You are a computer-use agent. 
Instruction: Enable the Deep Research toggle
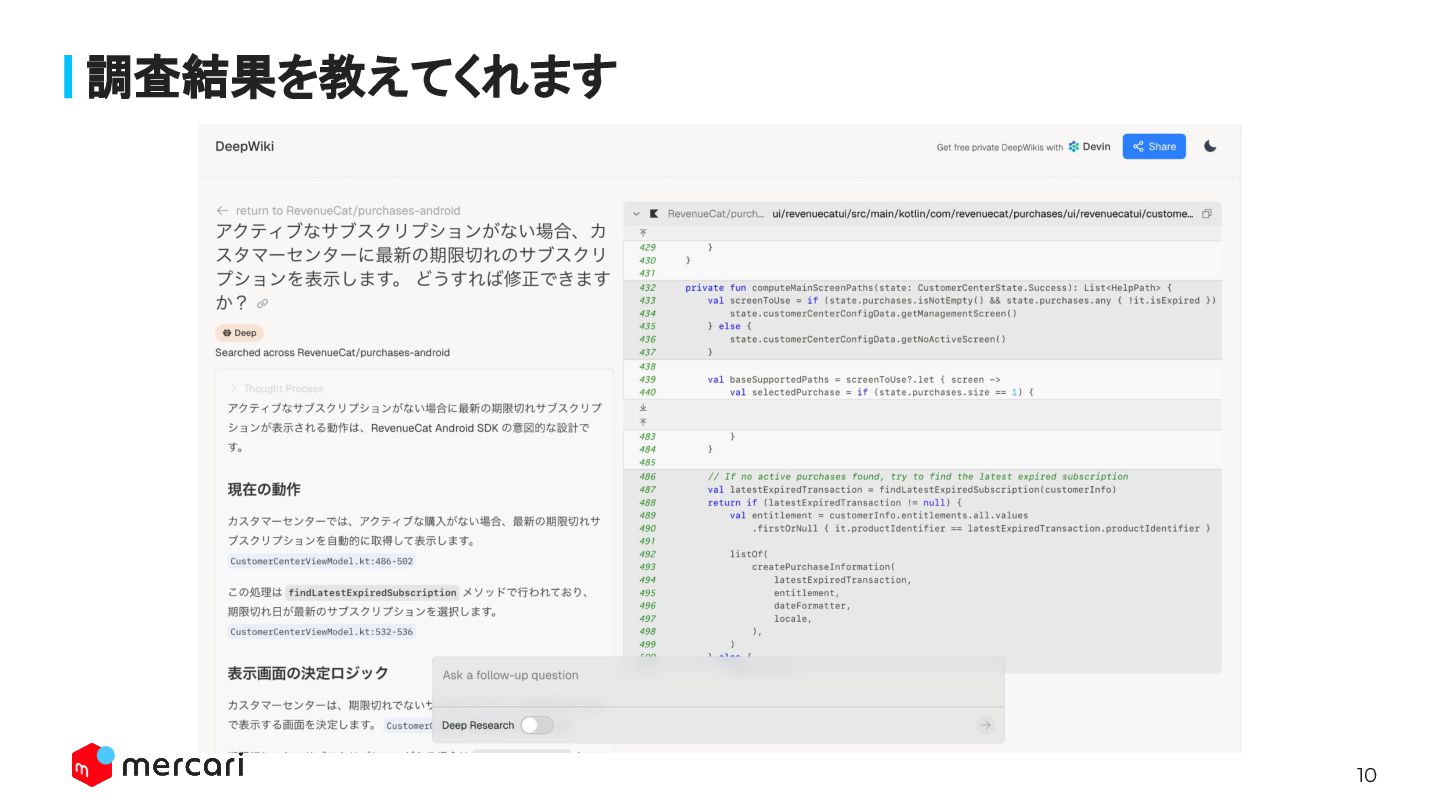(x=536, y=725)
